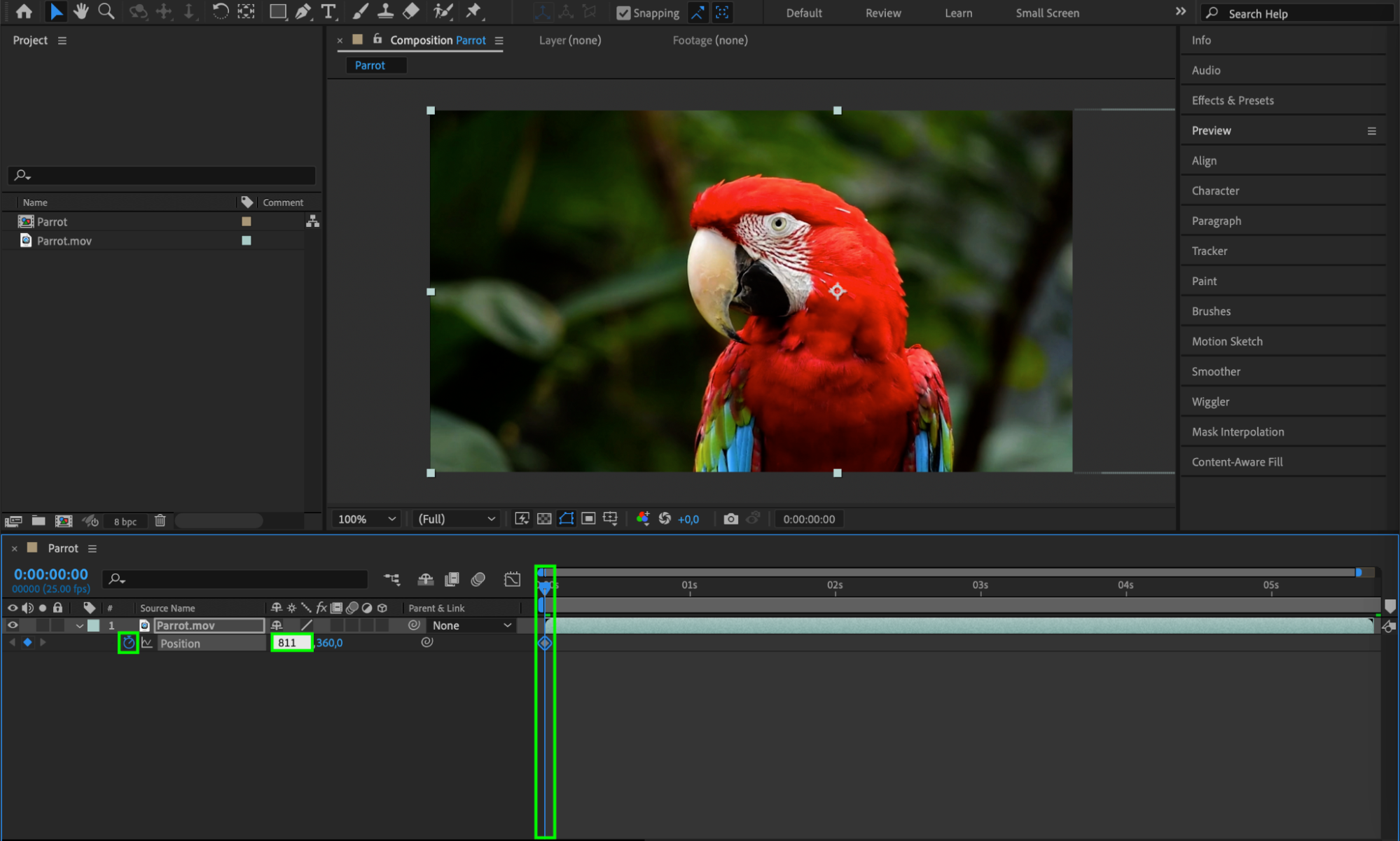Take a snapshot with camera icon

pos(730,519)
